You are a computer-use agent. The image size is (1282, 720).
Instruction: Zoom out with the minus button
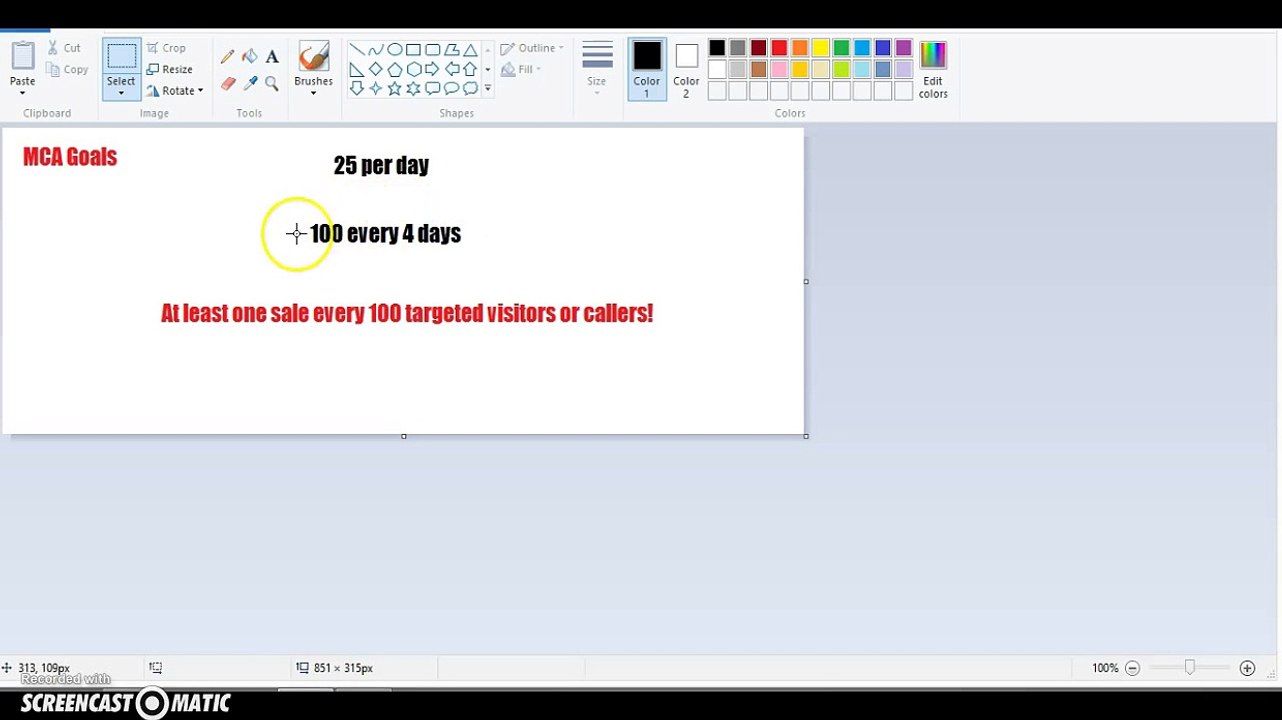pyautogui.click(x=1132, y=668)
